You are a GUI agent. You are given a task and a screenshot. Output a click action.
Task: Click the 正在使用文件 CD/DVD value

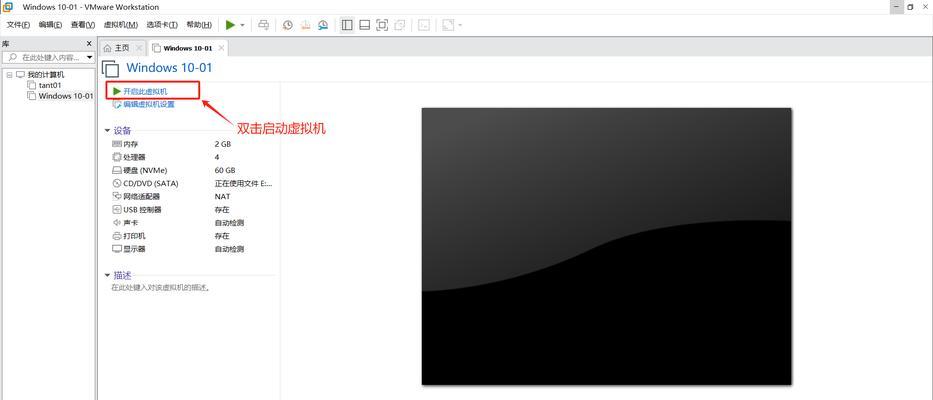coord(243,183)
